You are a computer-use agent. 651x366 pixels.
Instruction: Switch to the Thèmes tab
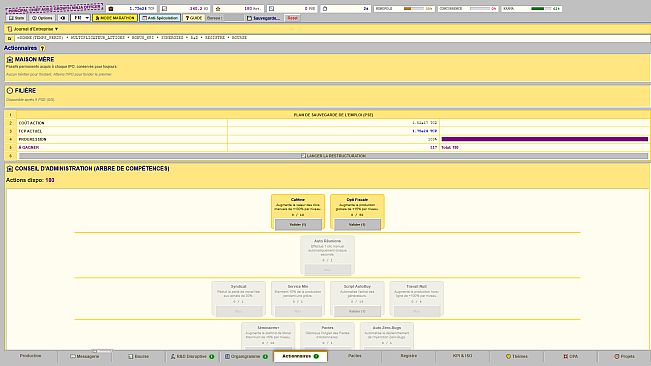516,356
